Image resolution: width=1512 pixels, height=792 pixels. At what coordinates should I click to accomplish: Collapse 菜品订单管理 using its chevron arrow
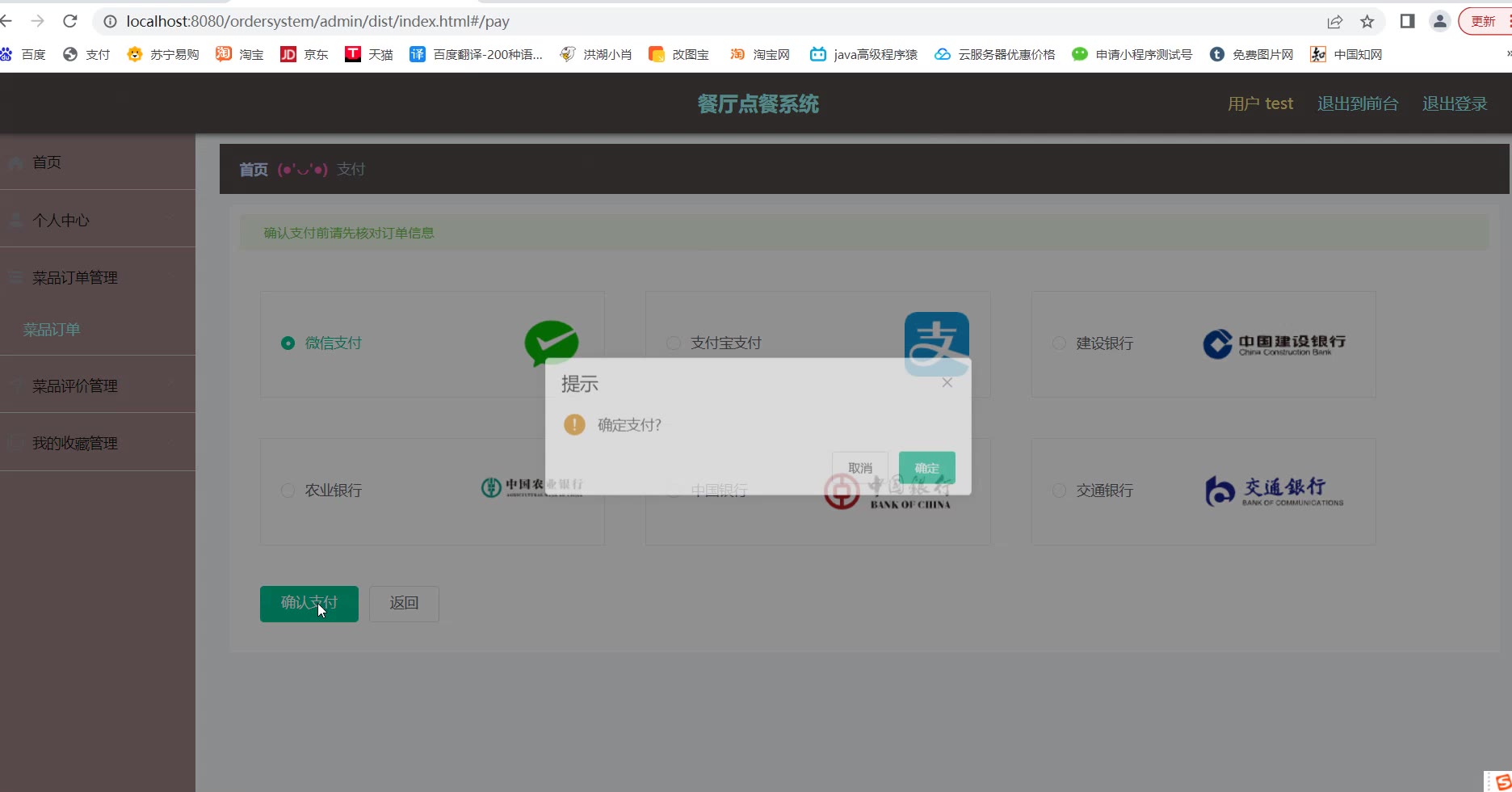pos(170,276)
